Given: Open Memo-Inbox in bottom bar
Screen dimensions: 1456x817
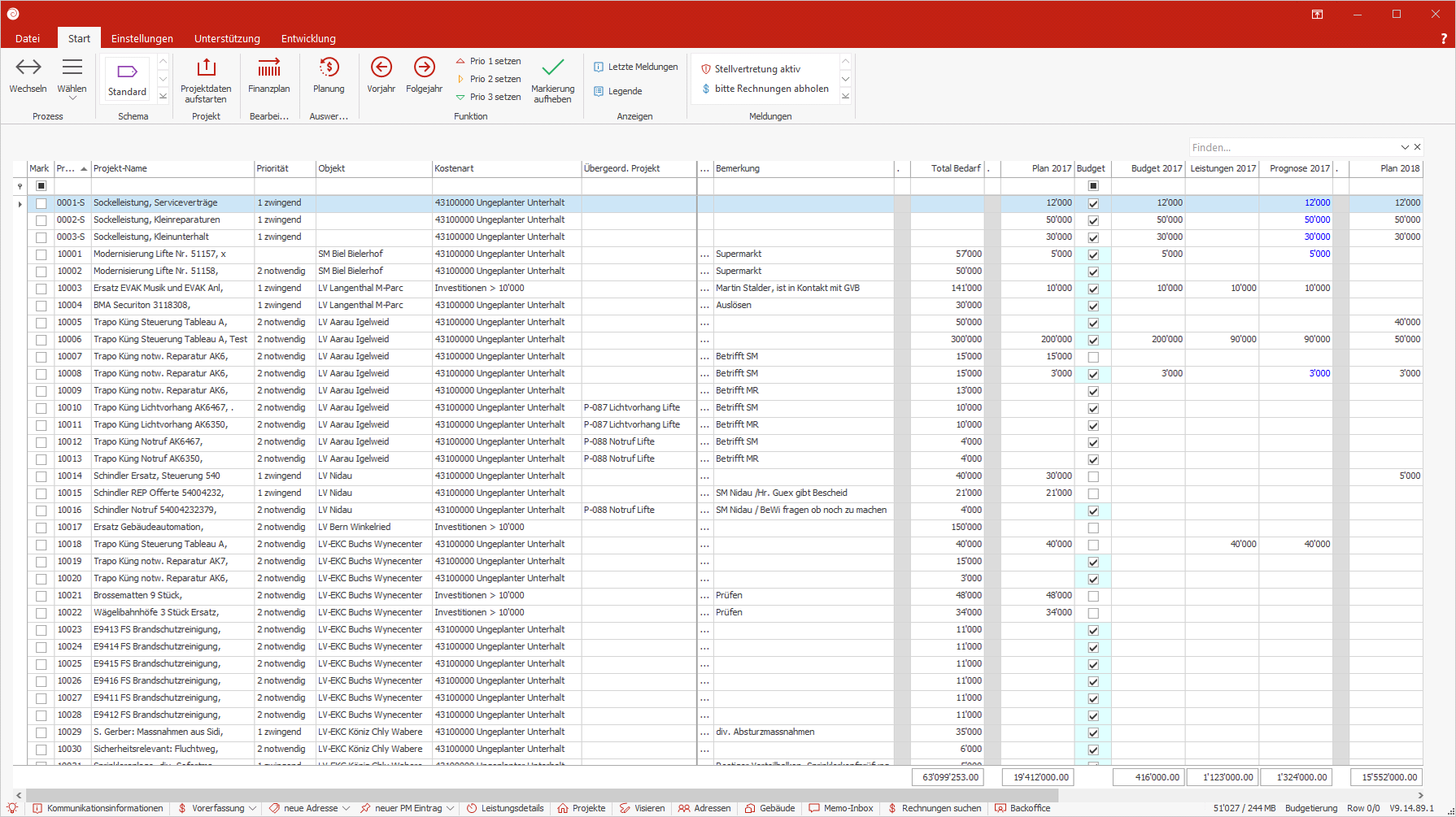Looking at the screenshot, I should pyautogui.click(x=840, y=808).
